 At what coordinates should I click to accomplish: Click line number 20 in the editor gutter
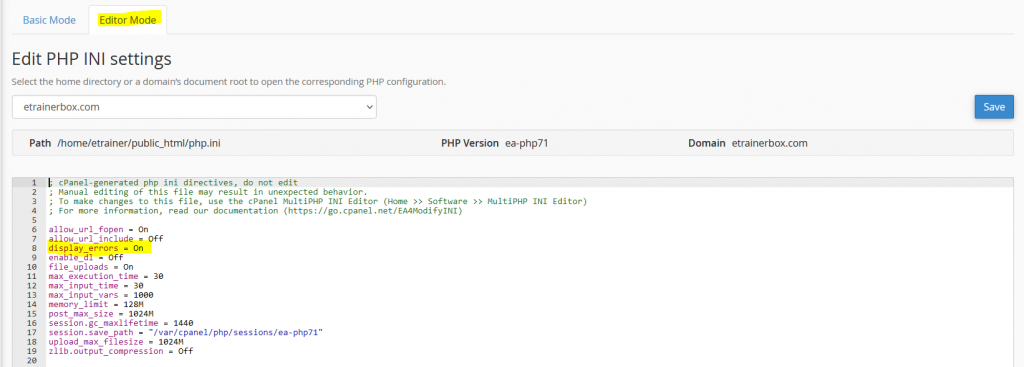pos(31,360)
